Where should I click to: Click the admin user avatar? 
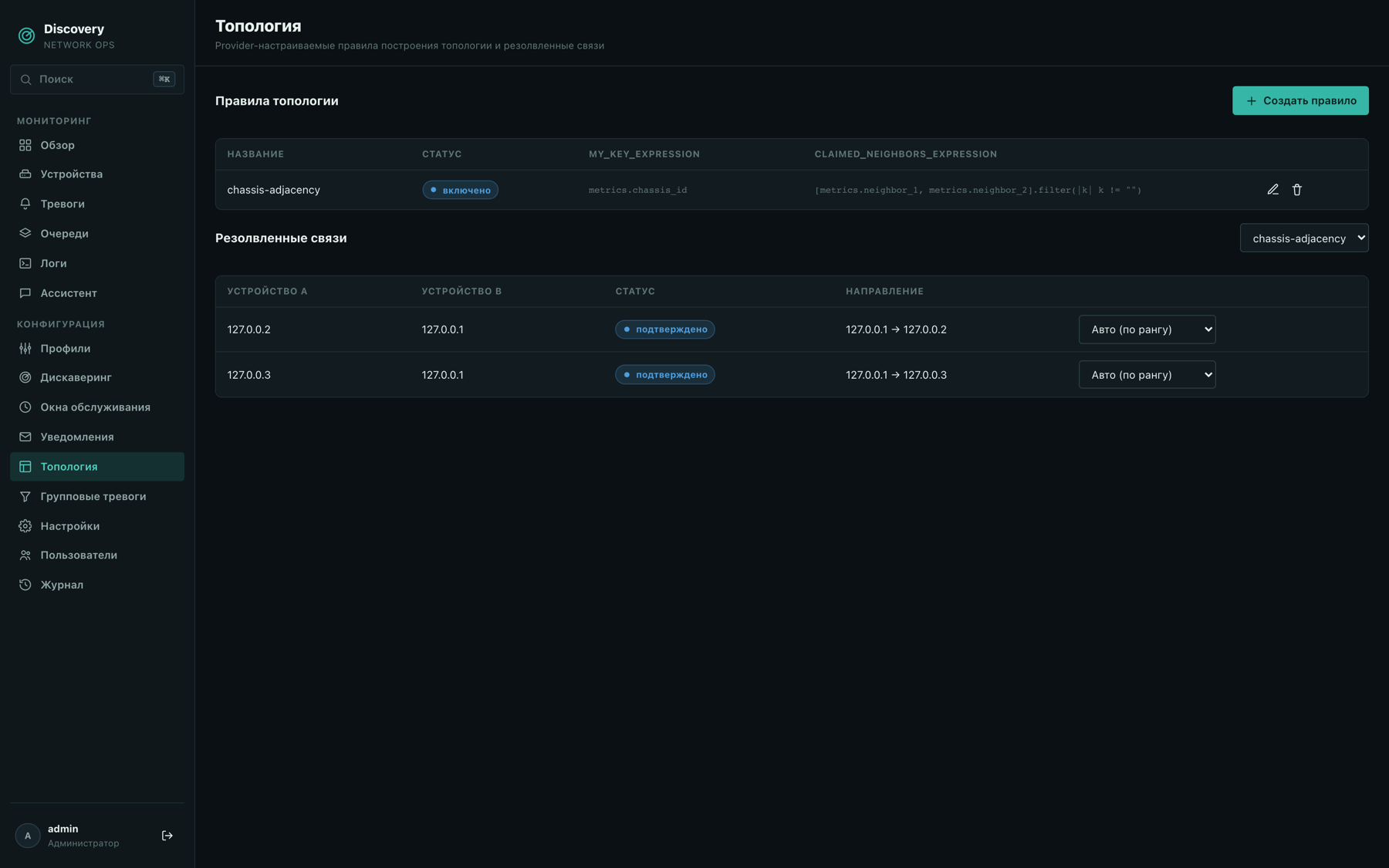click(28, 836)
